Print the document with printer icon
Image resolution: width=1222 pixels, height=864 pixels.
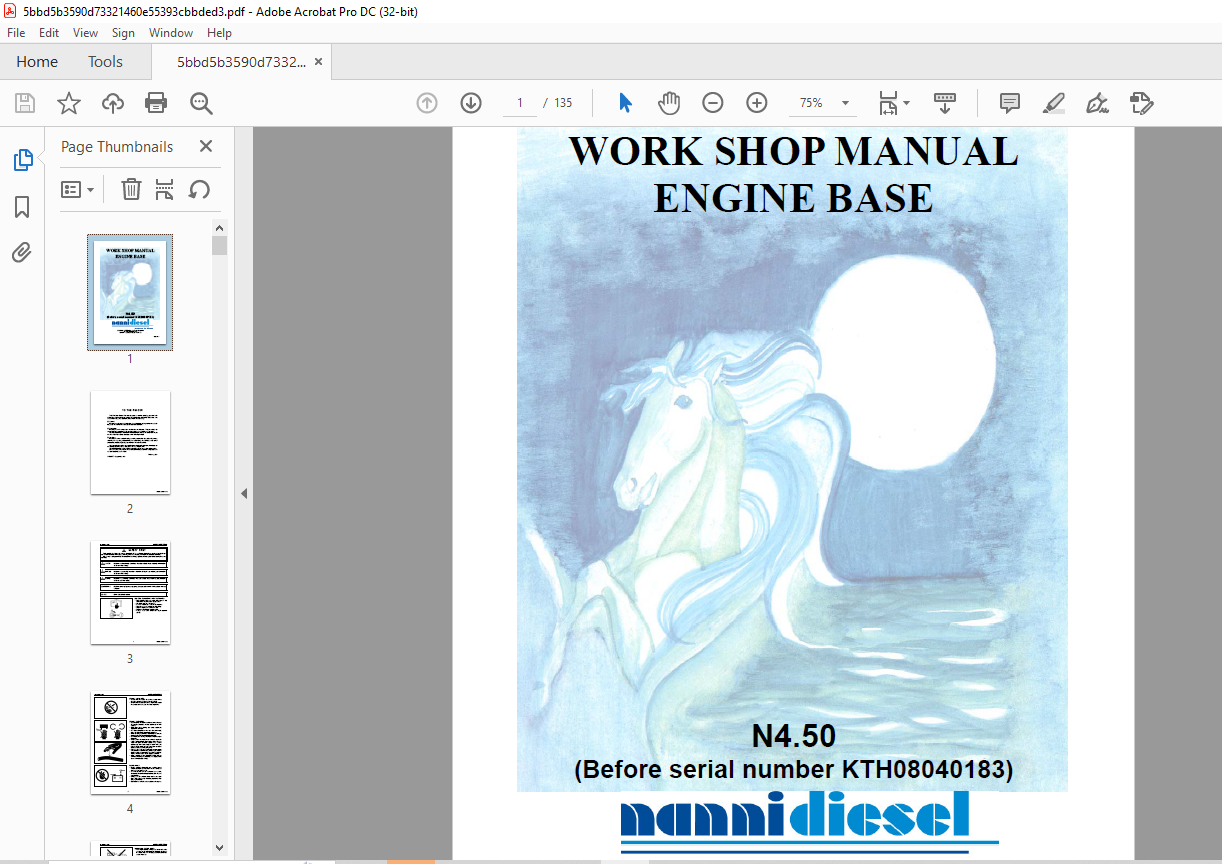point(156,103)
